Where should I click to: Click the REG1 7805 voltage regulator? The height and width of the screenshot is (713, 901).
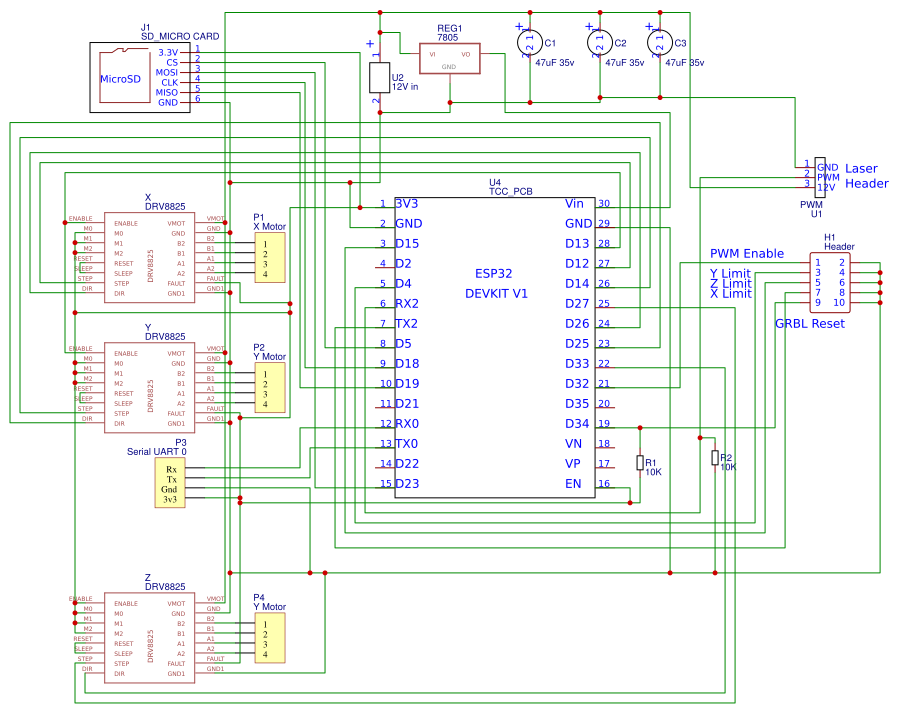450,57
